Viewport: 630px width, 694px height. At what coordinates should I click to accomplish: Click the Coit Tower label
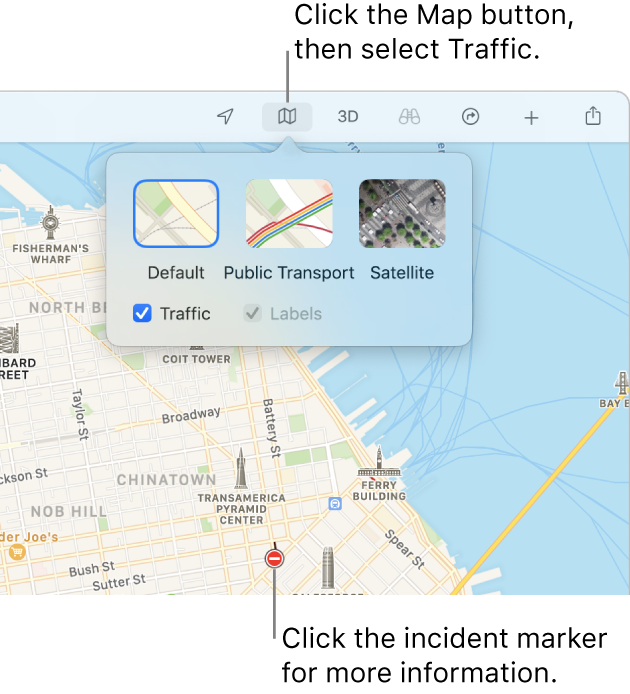[197, 359]
